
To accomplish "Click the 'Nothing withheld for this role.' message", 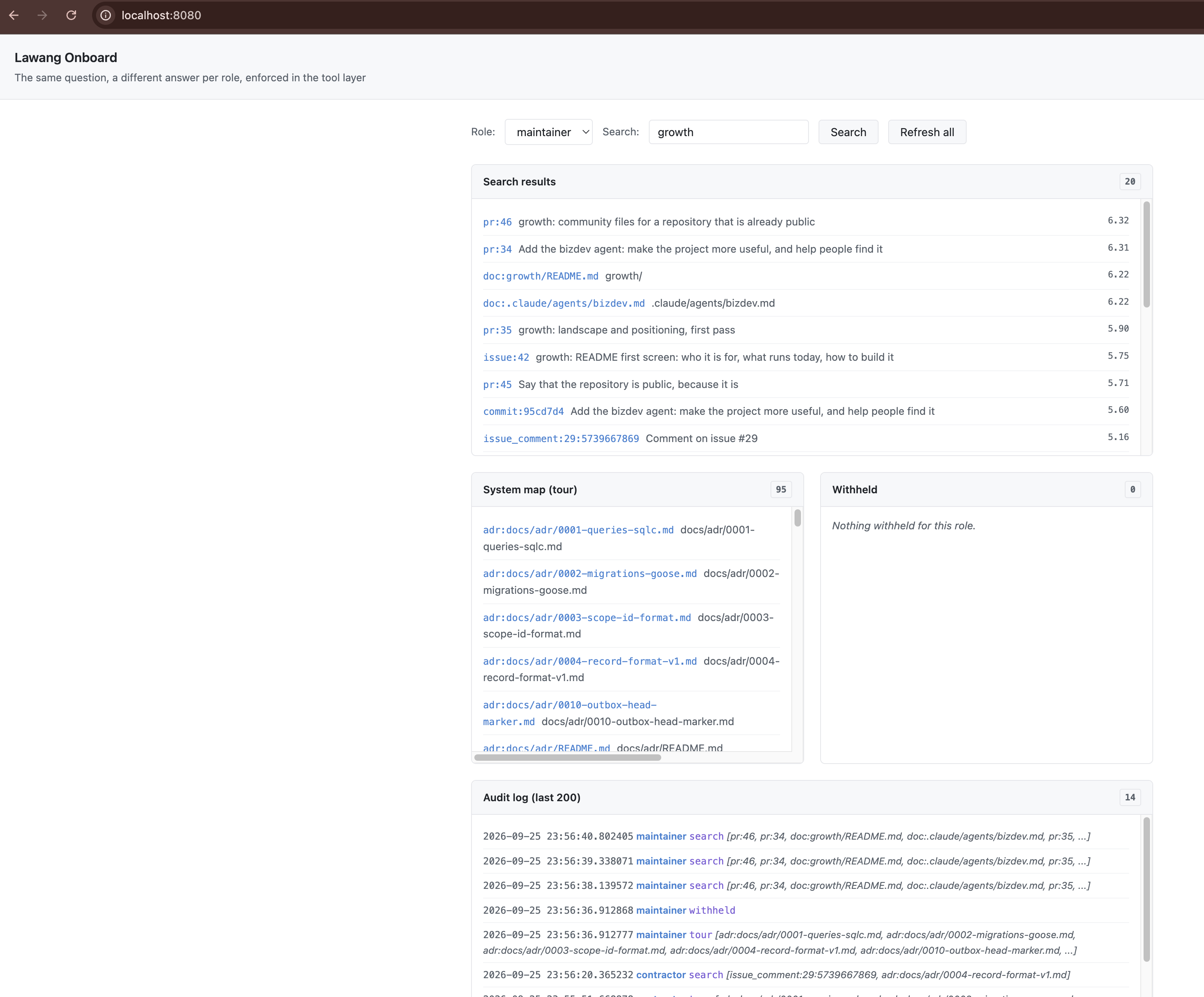I will [x=903, y=525].
